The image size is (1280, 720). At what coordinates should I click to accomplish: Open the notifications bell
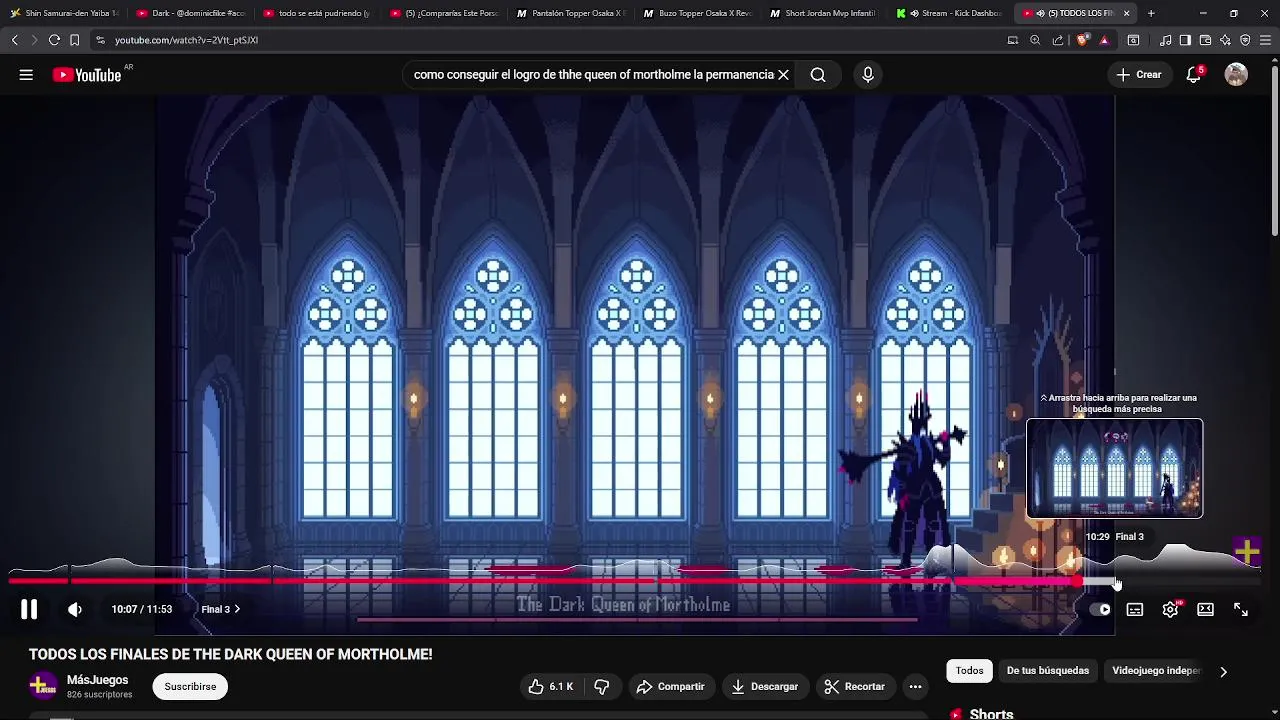[1194, 75]
